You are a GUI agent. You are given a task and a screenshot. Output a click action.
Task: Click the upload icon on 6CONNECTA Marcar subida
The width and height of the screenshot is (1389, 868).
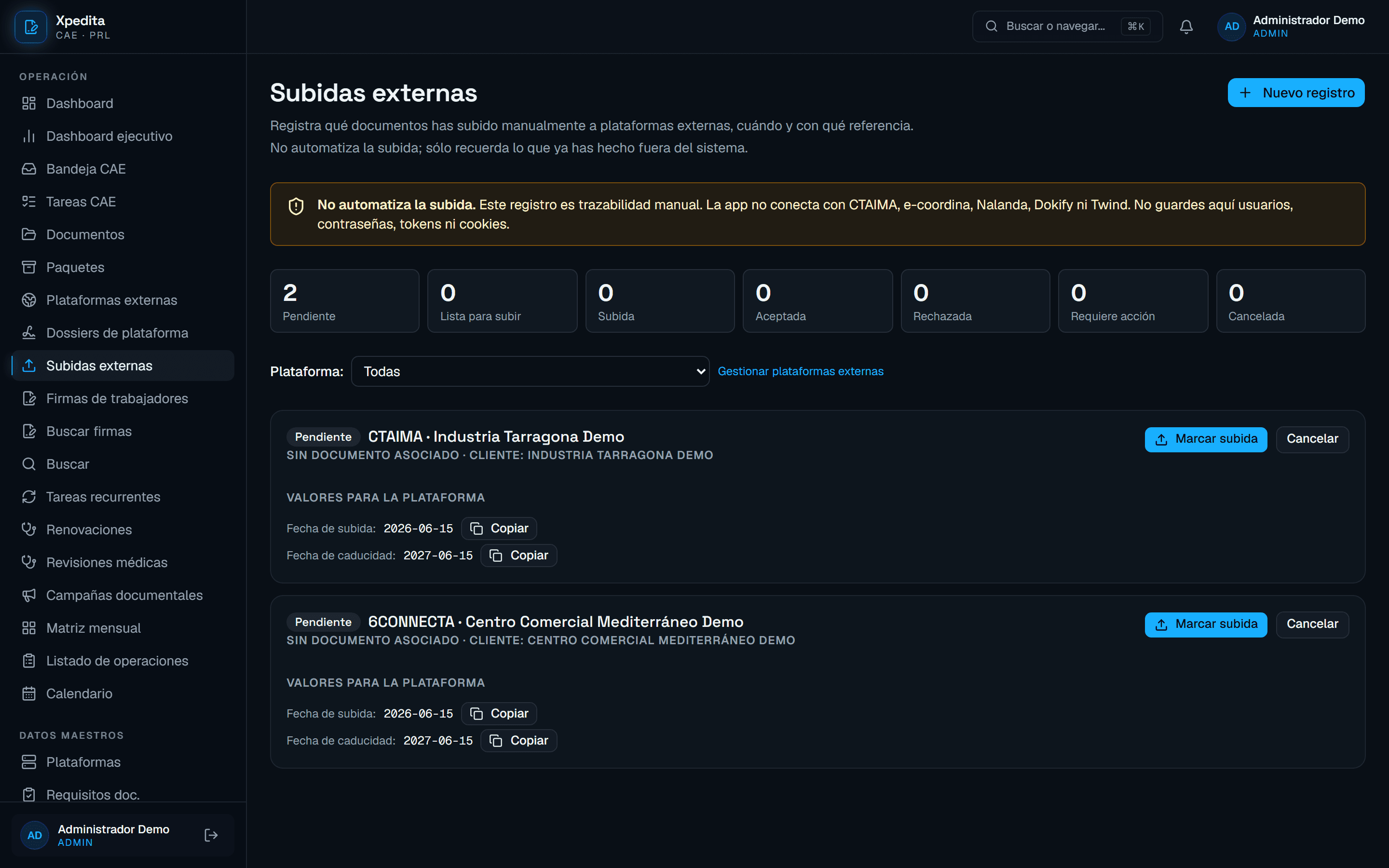point(1161,624)
